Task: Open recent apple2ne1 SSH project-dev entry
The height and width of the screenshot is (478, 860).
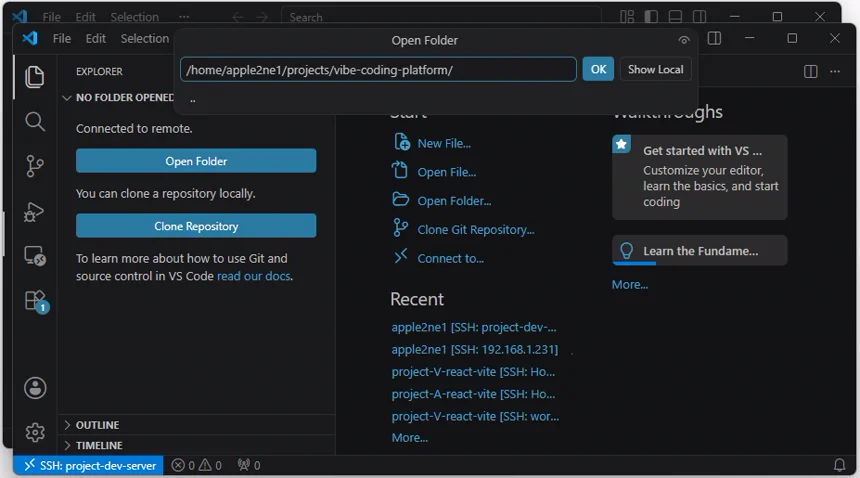Action: click(x=474, y=327)
